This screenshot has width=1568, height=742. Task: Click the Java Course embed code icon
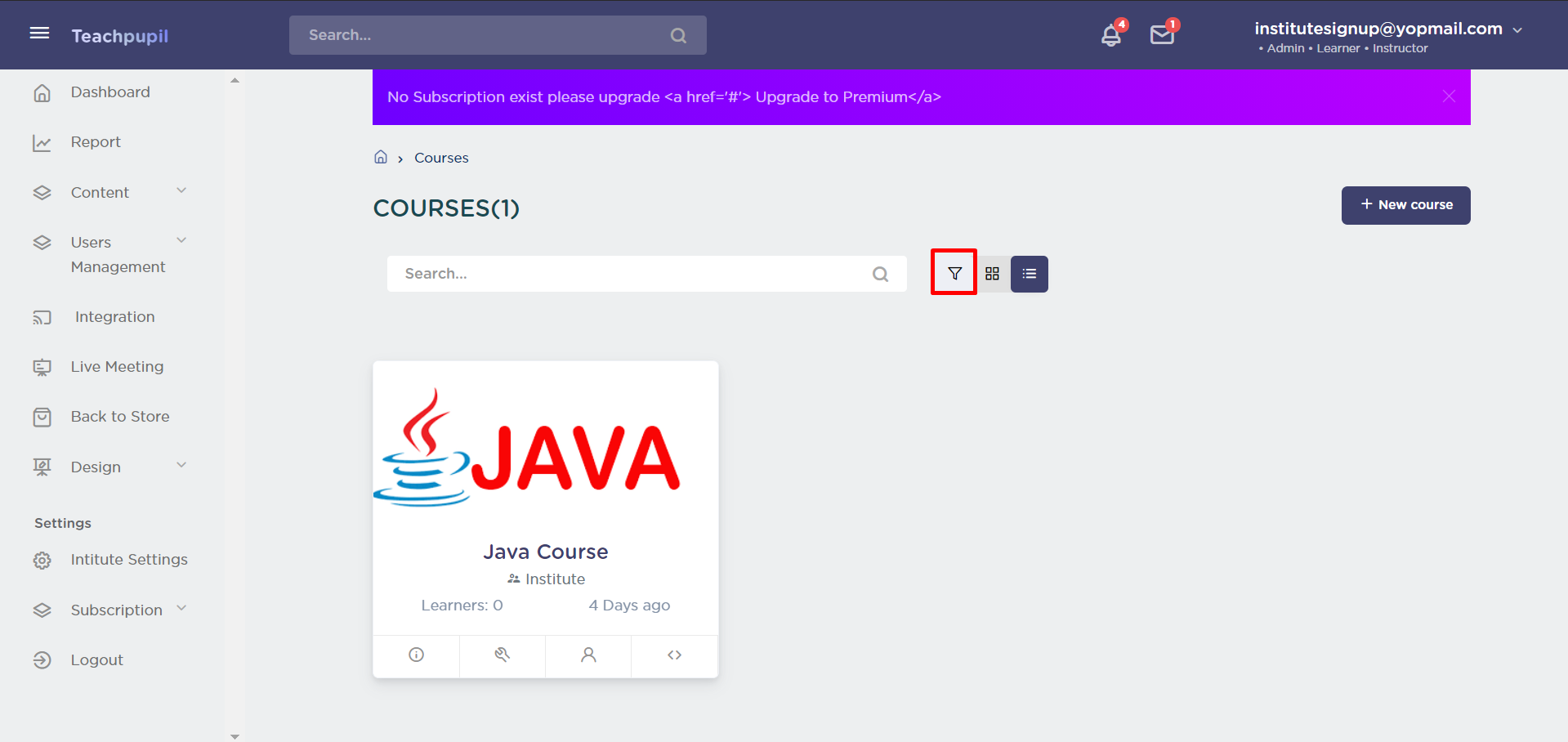click(674, 655)
